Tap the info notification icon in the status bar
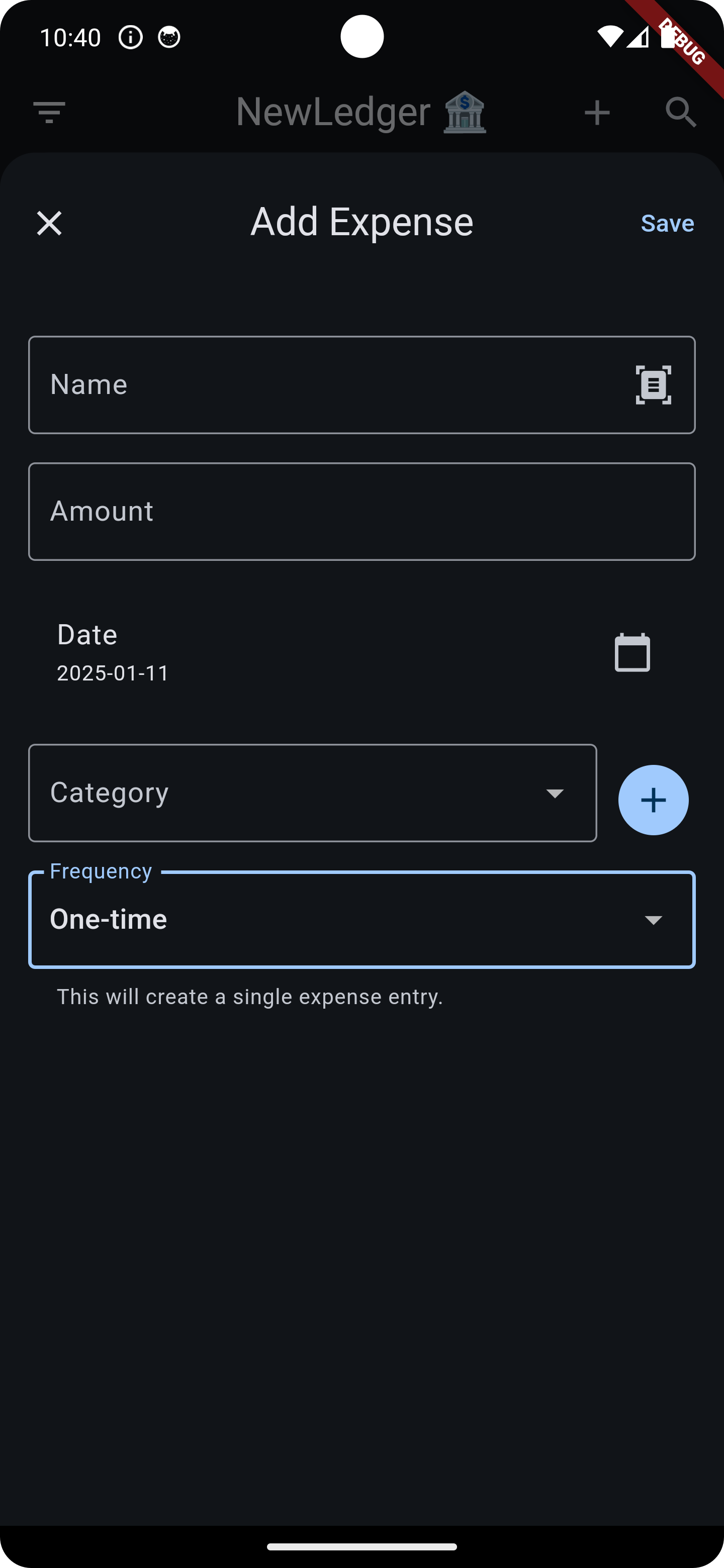 130,37
